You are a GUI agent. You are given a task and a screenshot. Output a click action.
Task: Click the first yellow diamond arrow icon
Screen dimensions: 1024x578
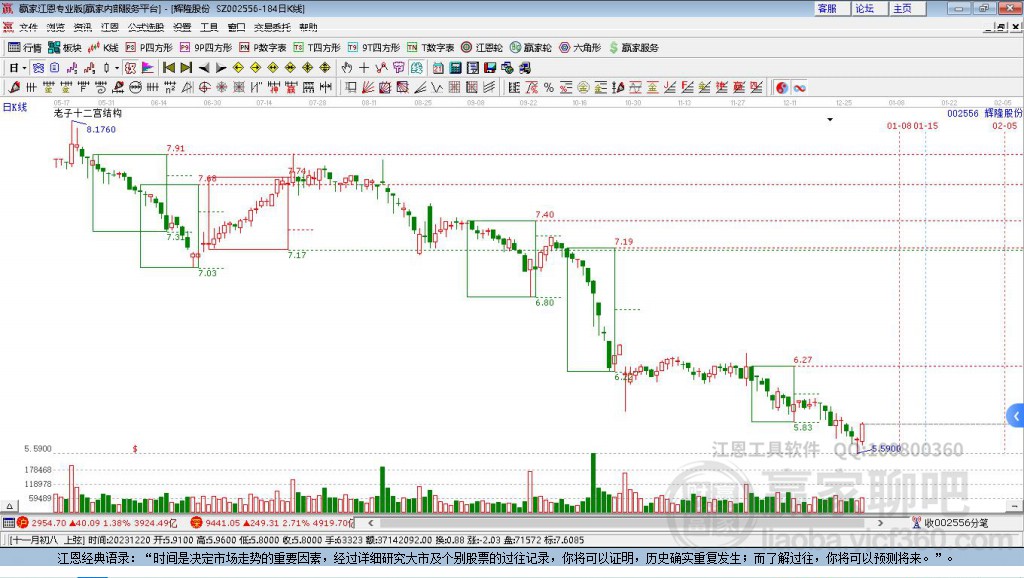pos(238,68)
